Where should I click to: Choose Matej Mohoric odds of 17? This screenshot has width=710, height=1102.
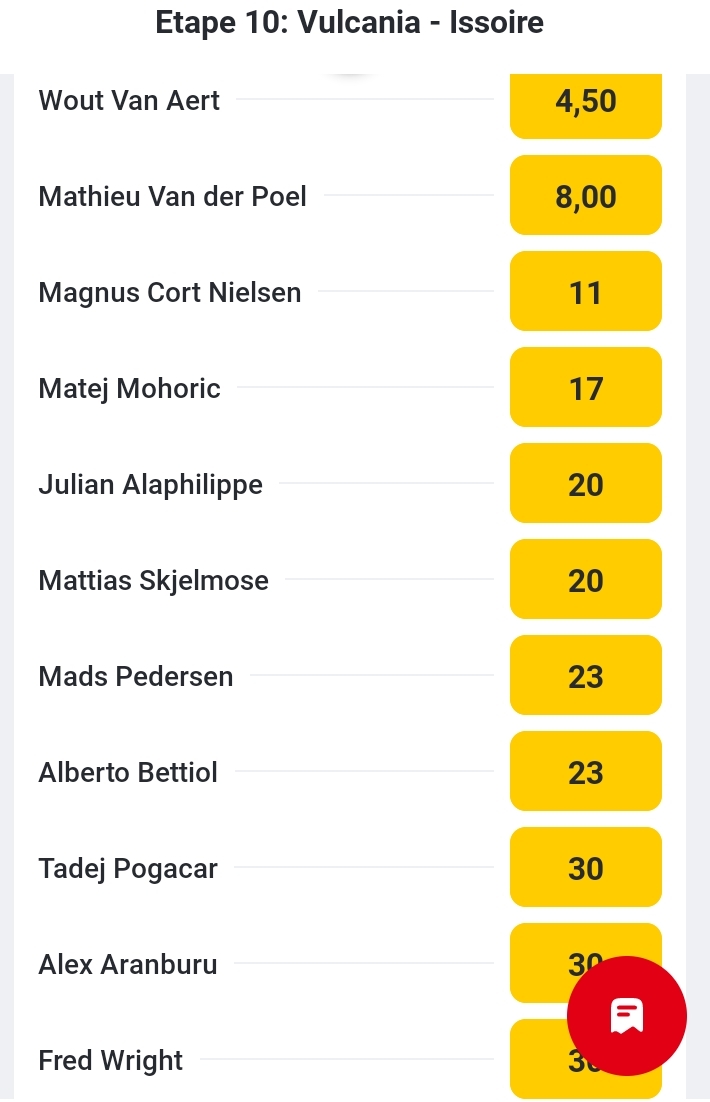[x=585, y=388]
